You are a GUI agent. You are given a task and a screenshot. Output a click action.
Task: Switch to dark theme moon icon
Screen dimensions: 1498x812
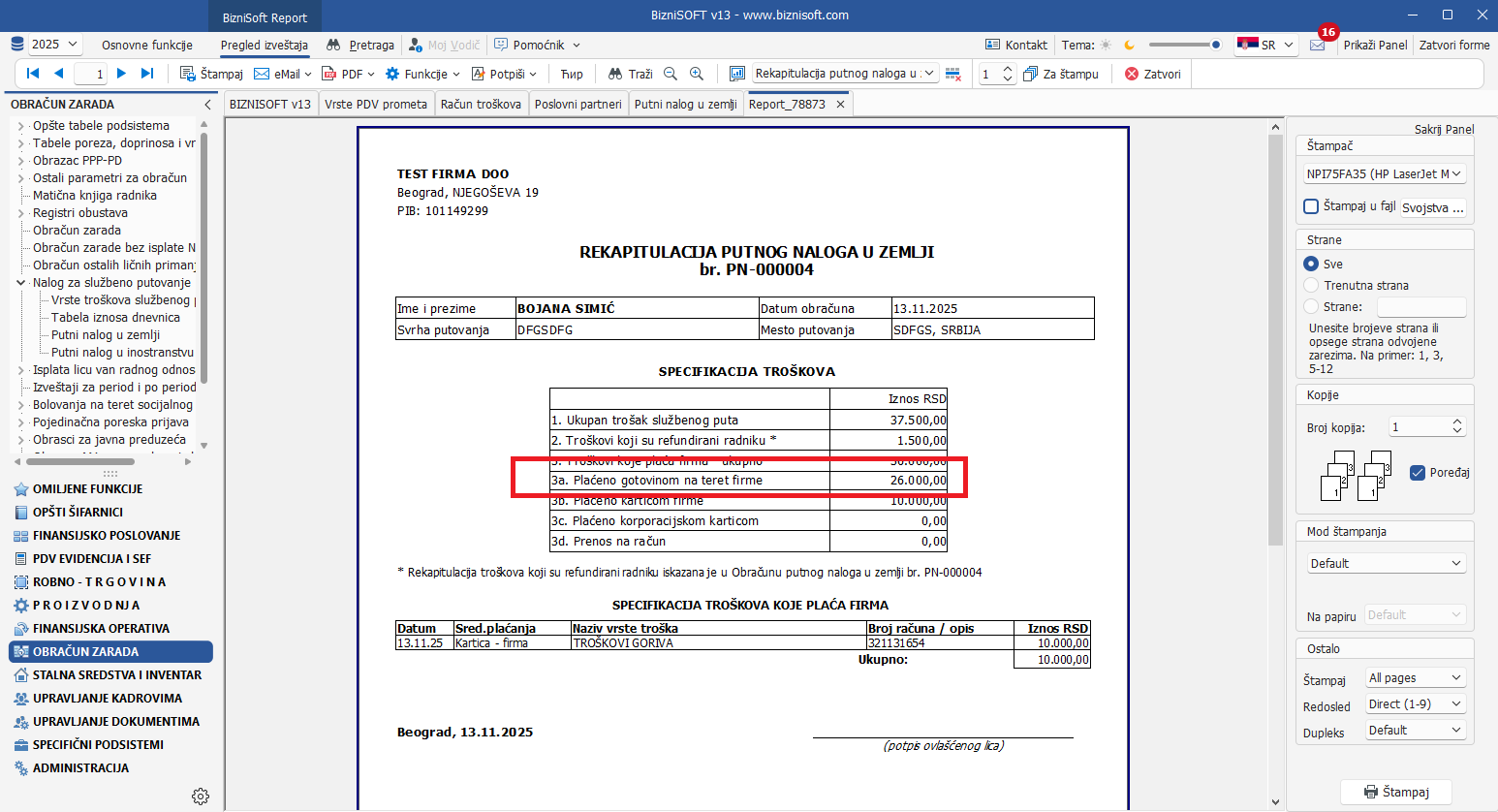pos(1129,46)
